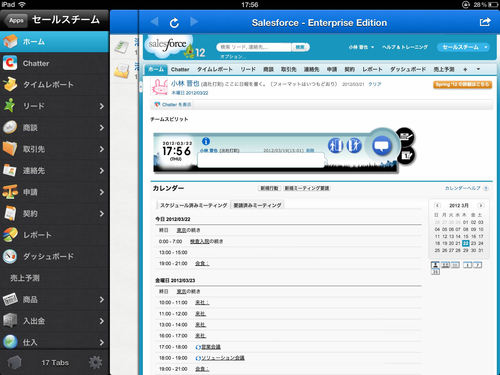The height and width of the screenshot is (375, 500).
Task: Select the 入出金 sidebar icon
Action: 10,321
